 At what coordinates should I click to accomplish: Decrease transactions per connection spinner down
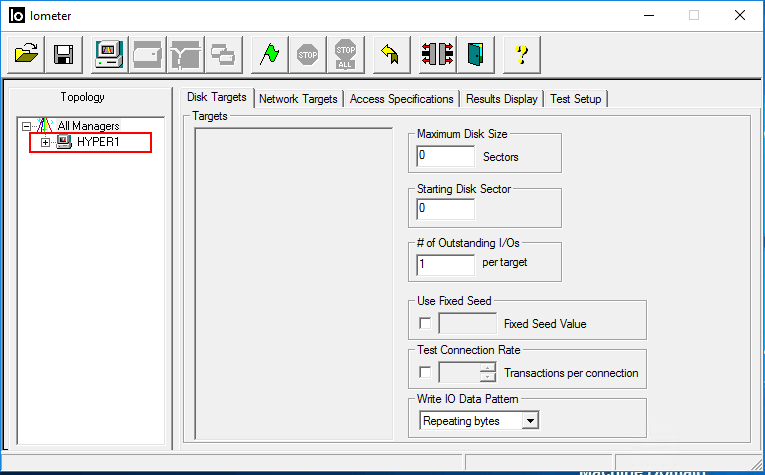[488, 377]
